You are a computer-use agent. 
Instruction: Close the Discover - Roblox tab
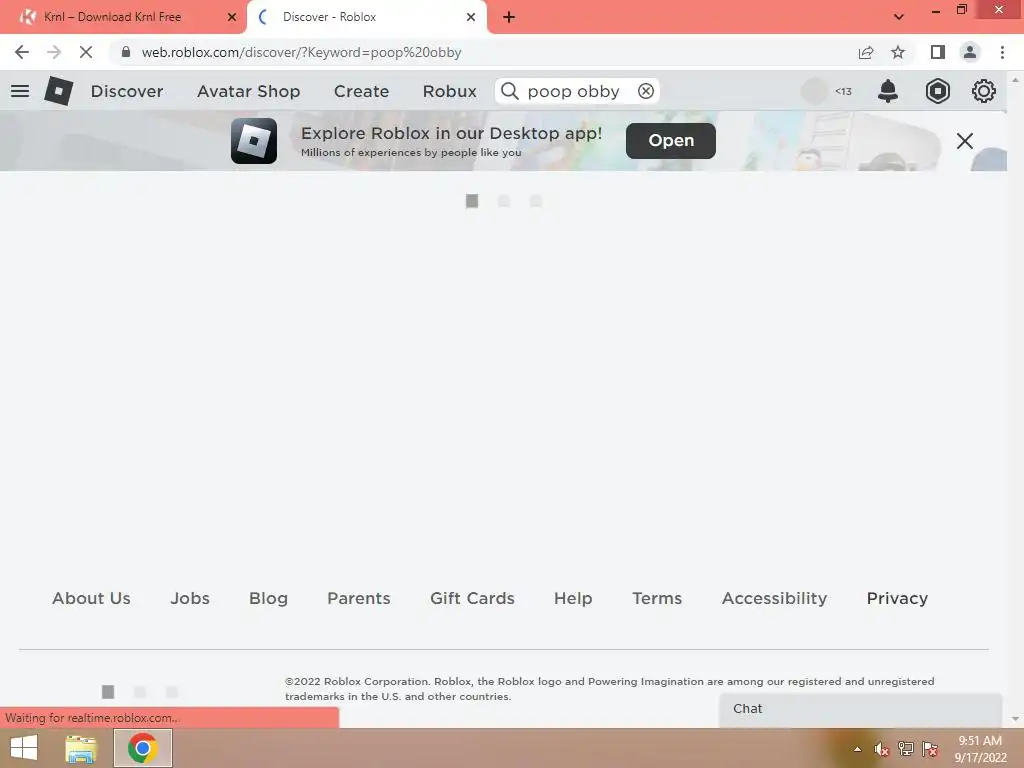(471, 17)
